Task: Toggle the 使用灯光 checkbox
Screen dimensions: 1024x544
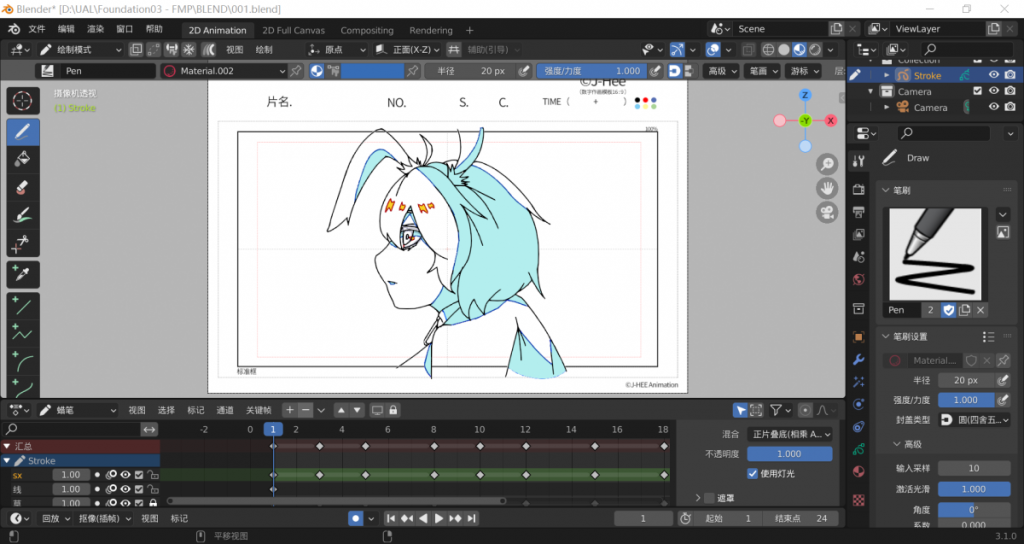Action: point(753,473)
